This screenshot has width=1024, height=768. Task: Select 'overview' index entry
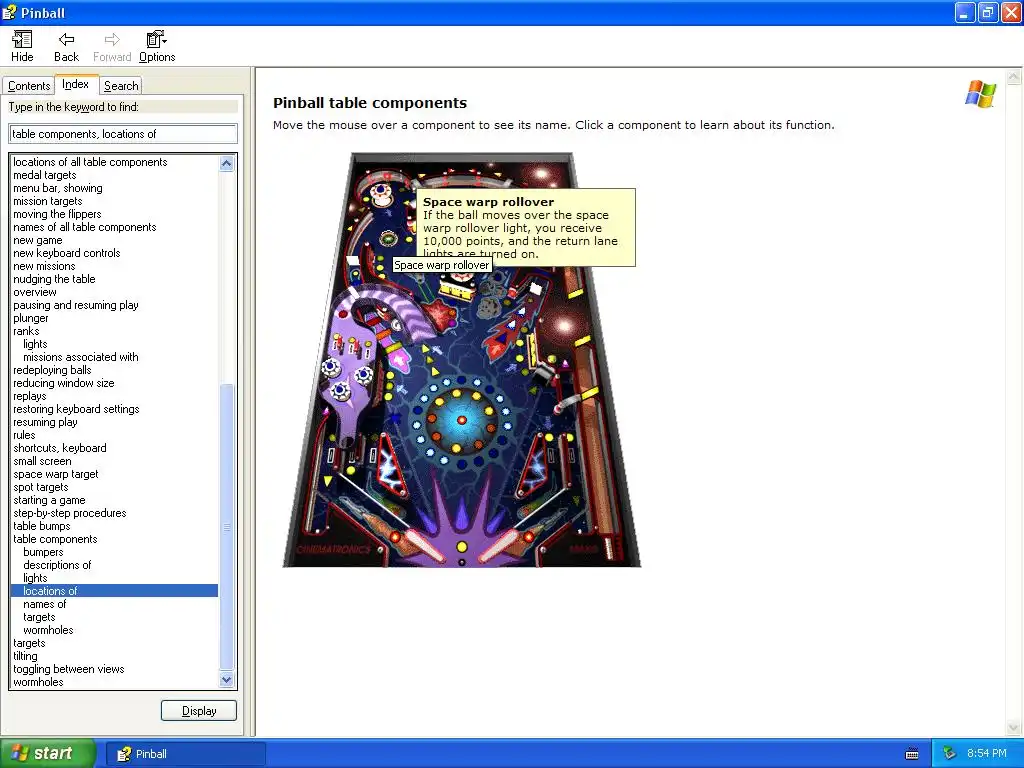point(35,292)
